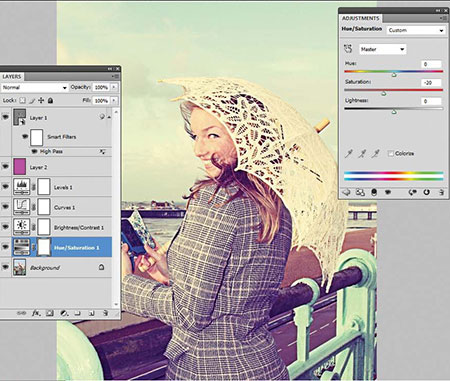This screenshot has height=381, width=450.
Task: Select Background layer thumbnail
Action: point(20,267)
